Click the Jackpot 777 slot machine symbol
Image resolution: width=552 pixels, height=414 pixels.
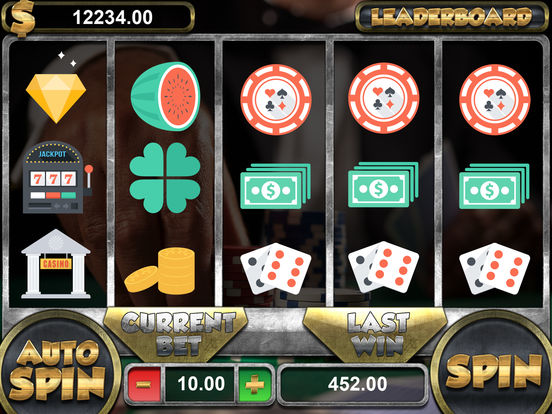57,177
